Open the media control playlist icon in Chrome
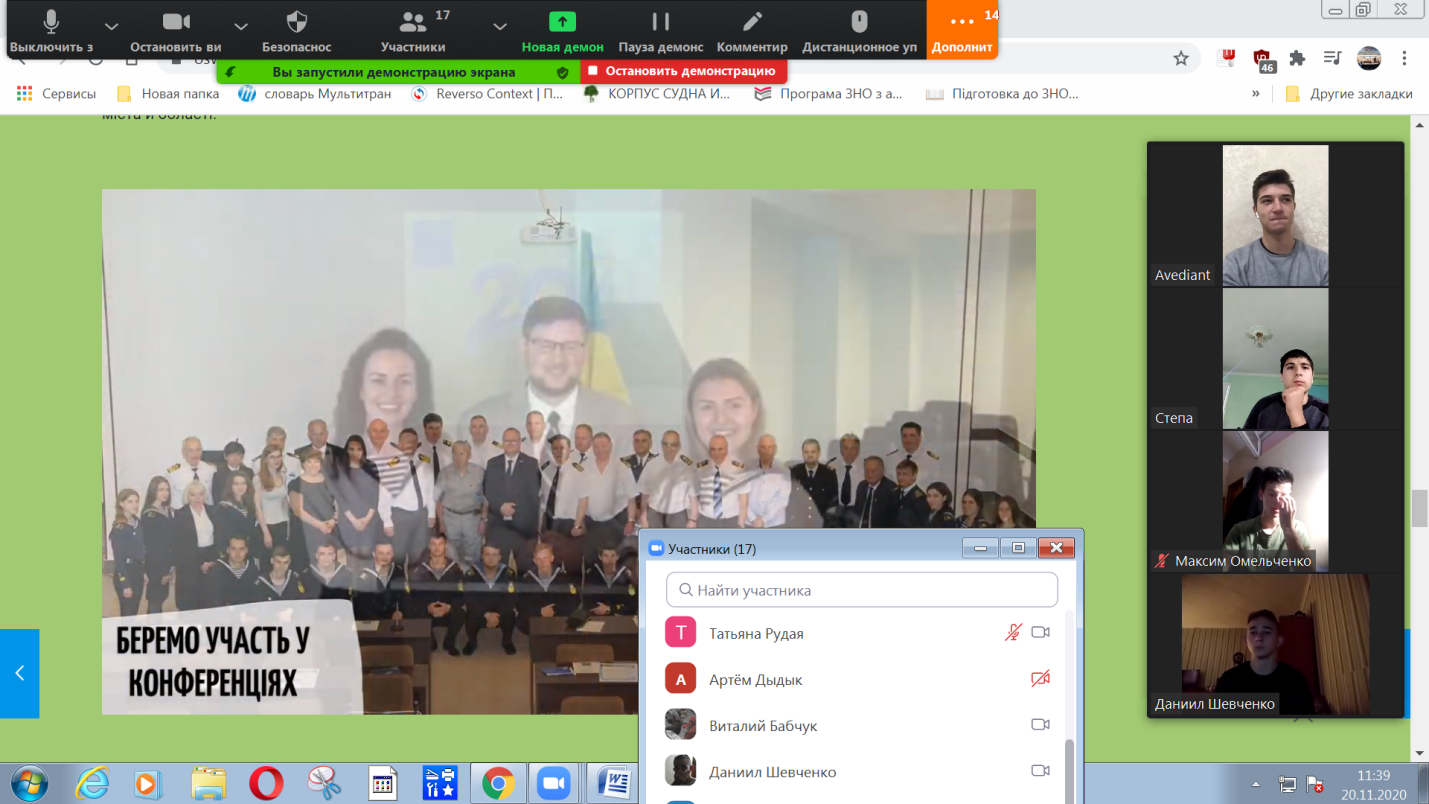The image size is (1429, 804). (x=1332, y=58)
